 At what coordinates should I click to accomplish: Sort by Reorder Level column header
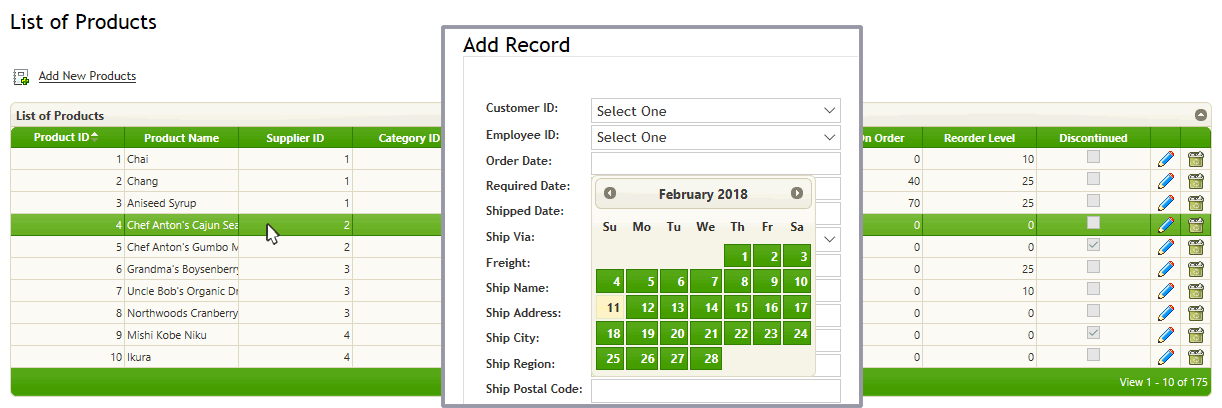click(979, 138)
